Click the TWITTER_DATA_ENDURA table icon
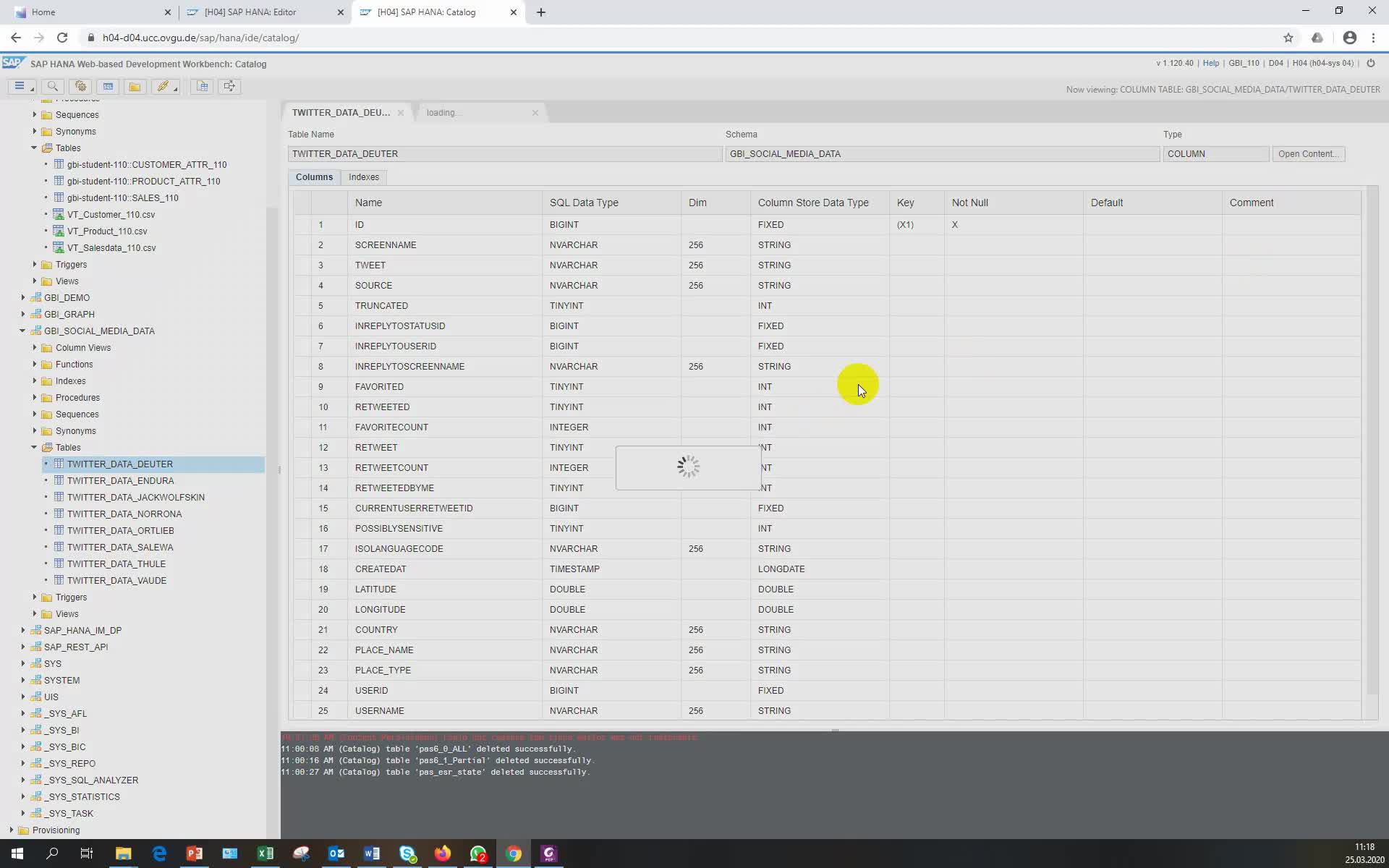Image resolution: width=1389 pixels, height=868 pixels. point(59,480)
